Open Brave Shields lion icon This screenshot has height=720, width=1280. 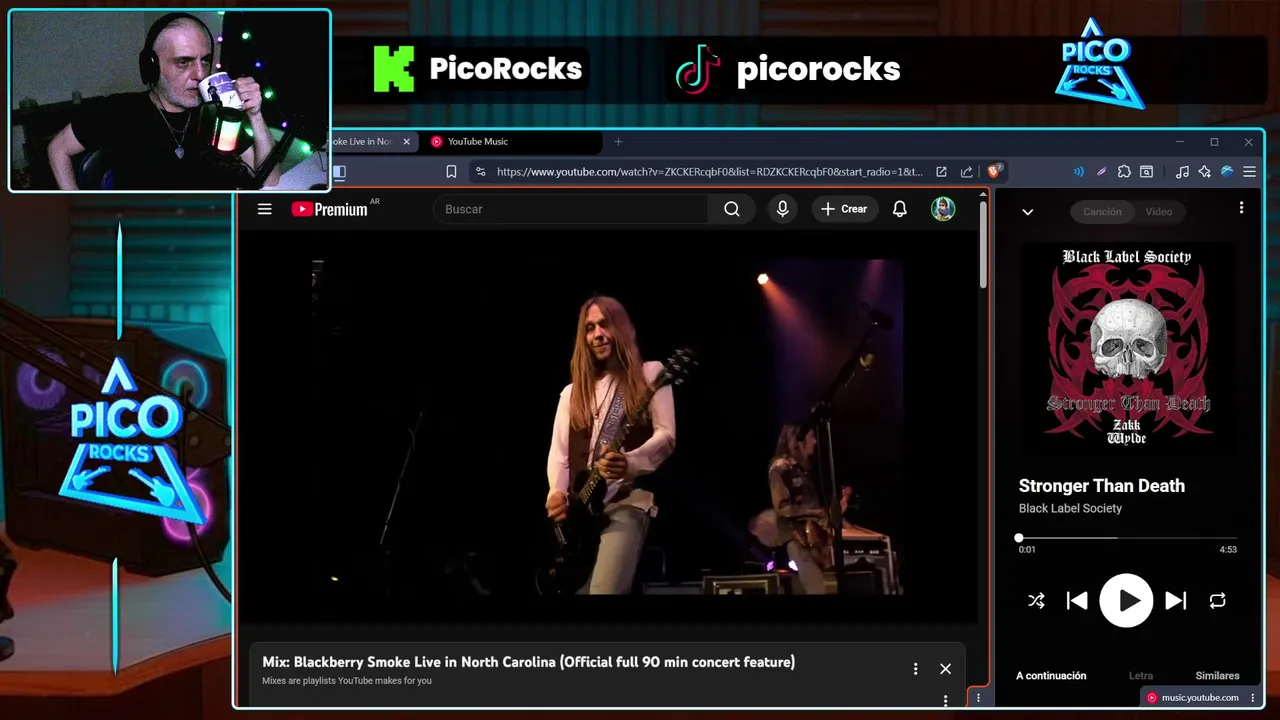click(x=995, y=172)
